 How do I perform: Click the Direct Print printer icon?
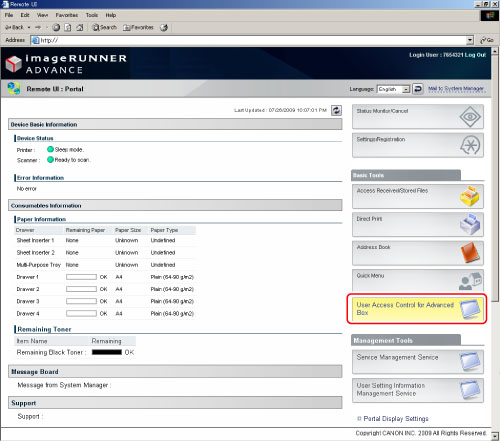pos(470,225)
